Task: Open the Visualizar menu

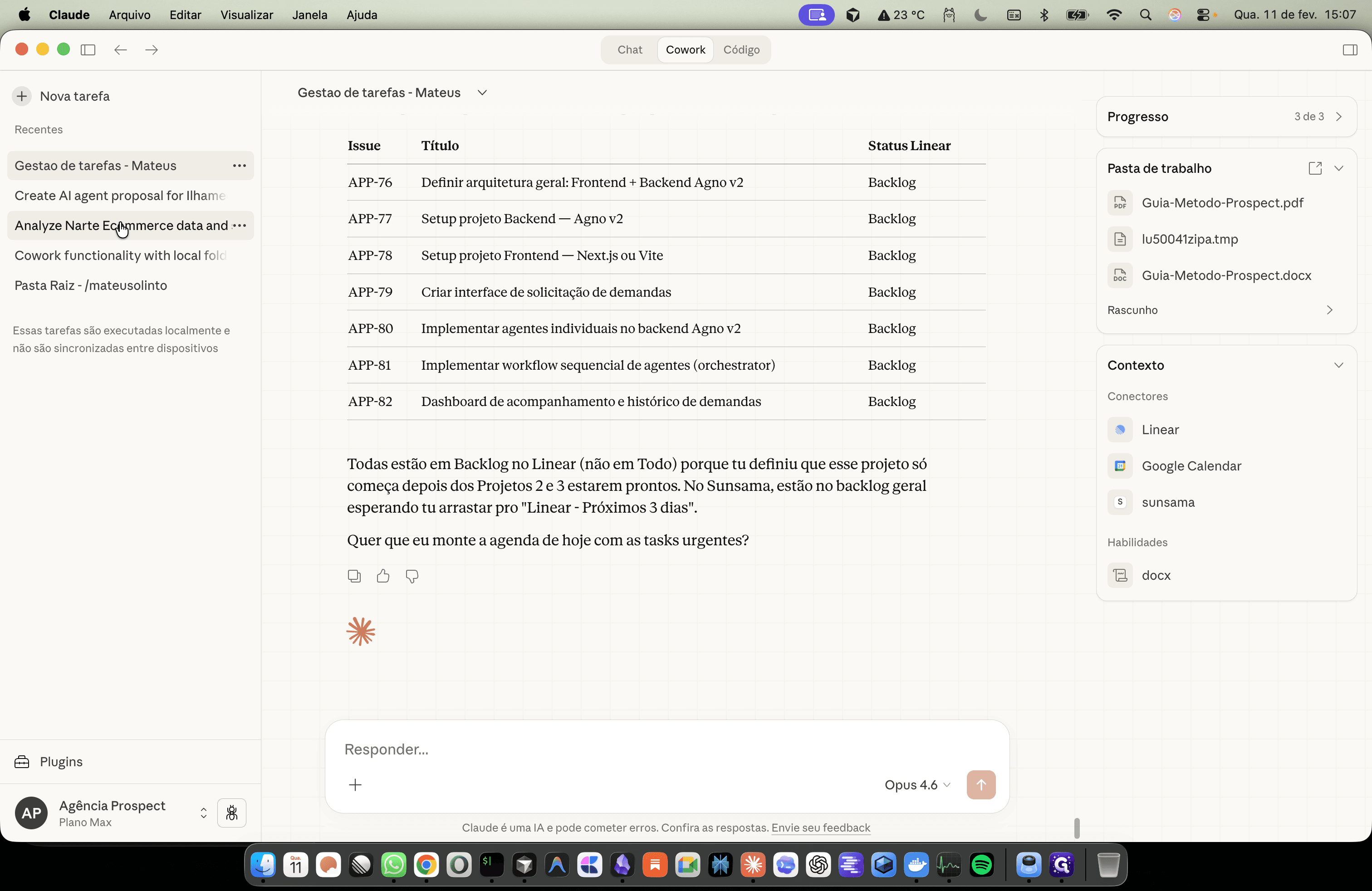Action: [x=246, y=15]
